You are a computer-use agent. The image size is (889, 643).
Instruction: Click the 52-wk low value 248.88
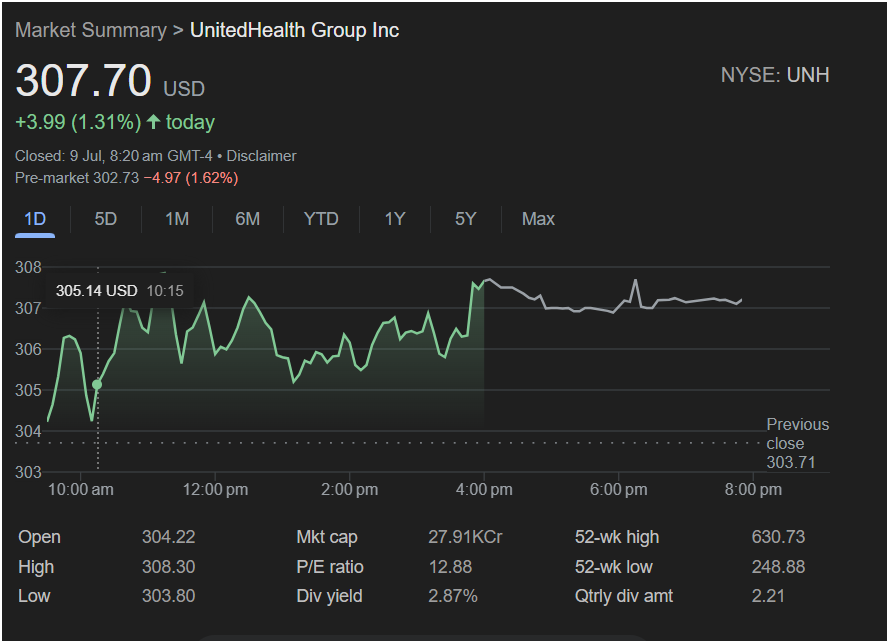tap(778, 566)
